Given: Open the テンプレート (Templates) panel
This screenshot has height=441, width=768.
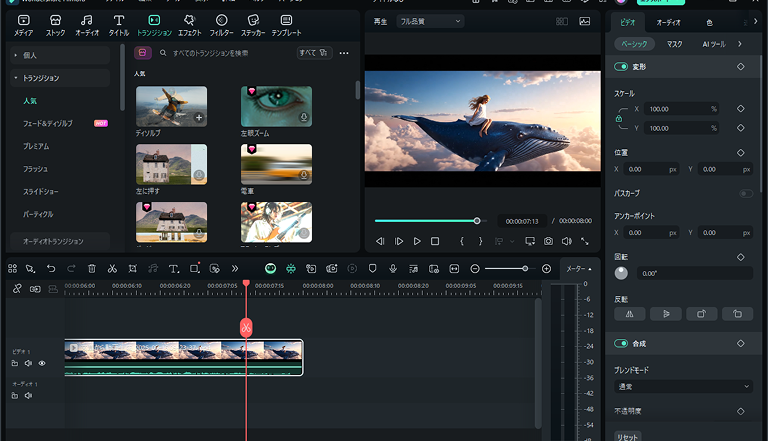Looking at the screenshot, I should (x=287, y=25).
